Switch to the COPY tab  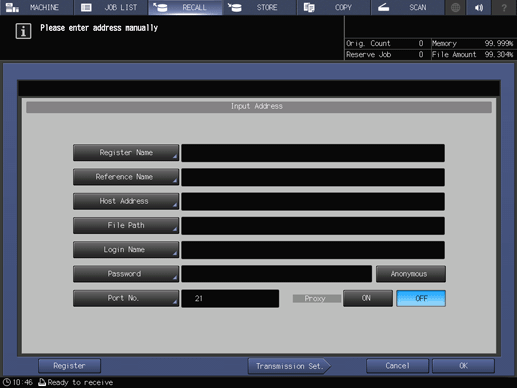[334, 7]
